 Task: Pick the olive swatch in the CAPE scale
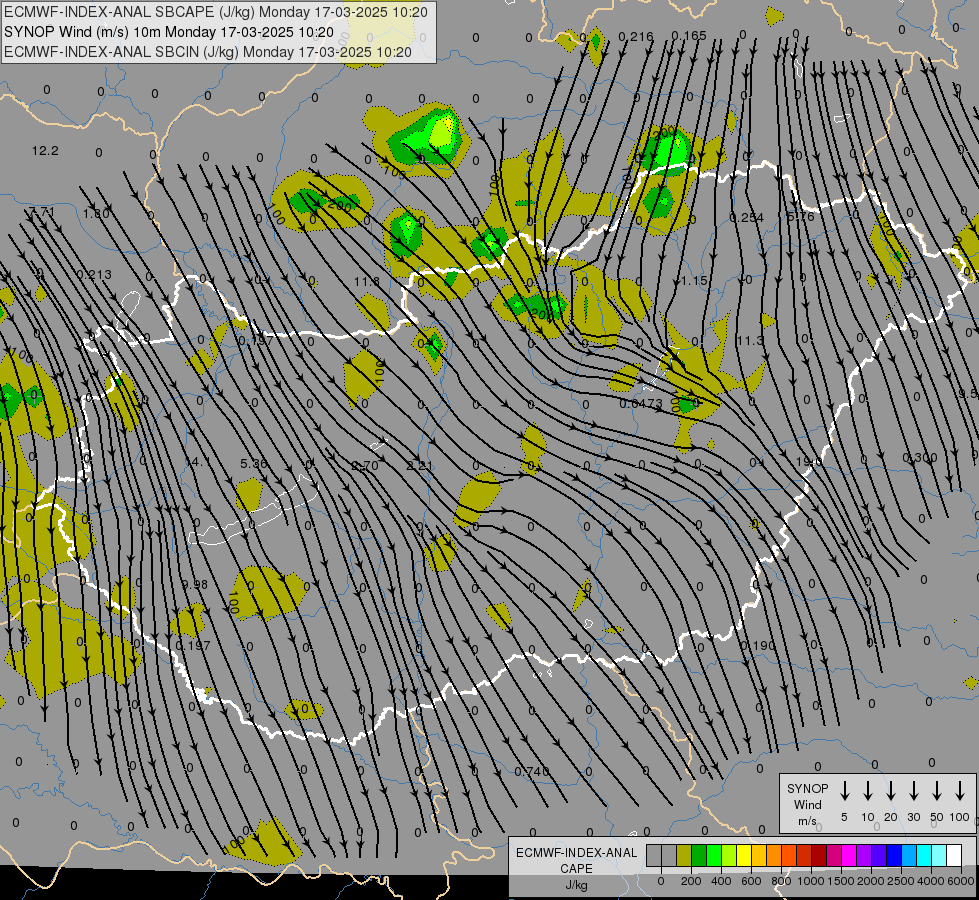click(684, 856)
